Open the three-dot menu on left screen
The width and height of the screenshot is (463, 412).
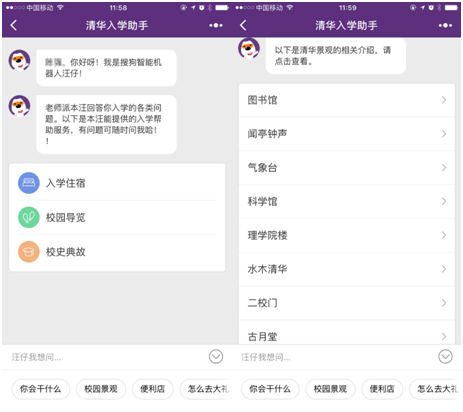tap(216, 25)
